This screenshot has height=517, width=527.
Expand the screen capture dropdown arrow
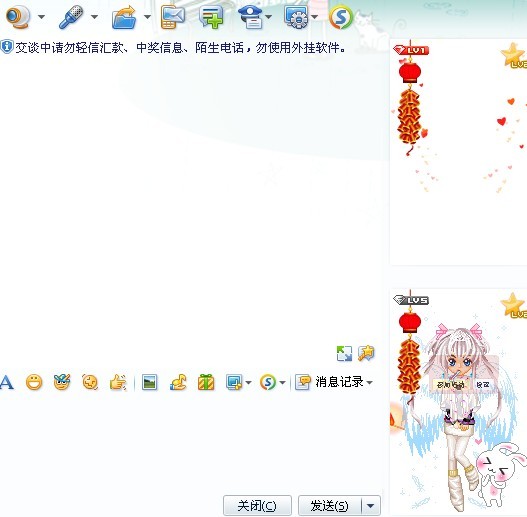(249, 383)
